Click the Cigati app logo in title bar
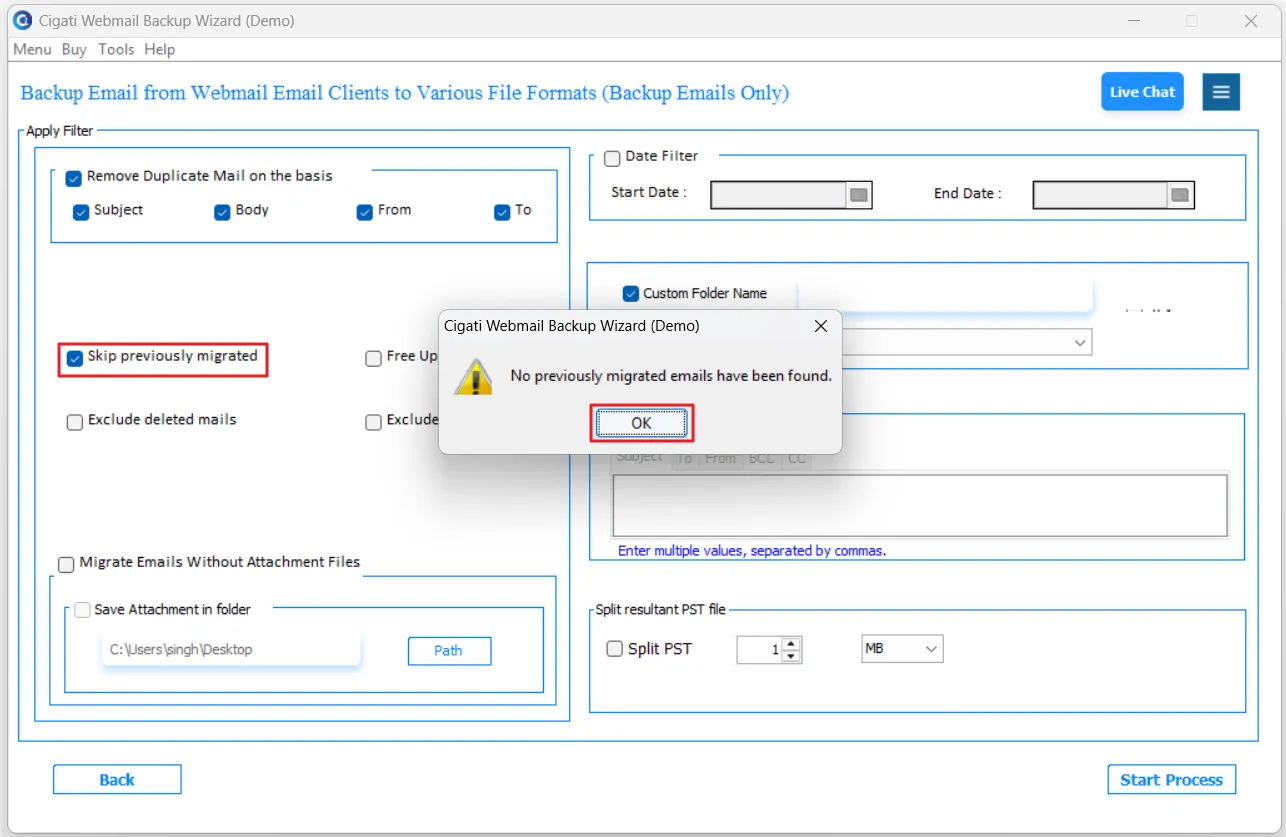Image resolution: width=1286 pixels, height=837 pixels. (22, 20)
